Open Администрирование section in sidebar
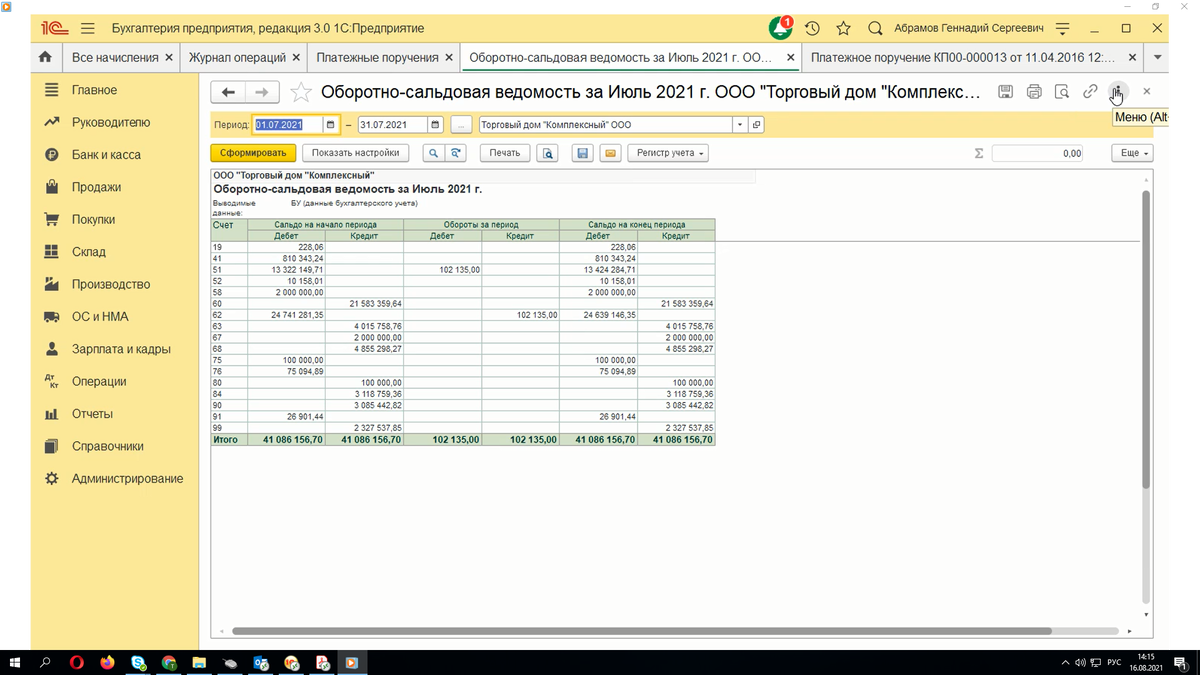 pos(128,479)
